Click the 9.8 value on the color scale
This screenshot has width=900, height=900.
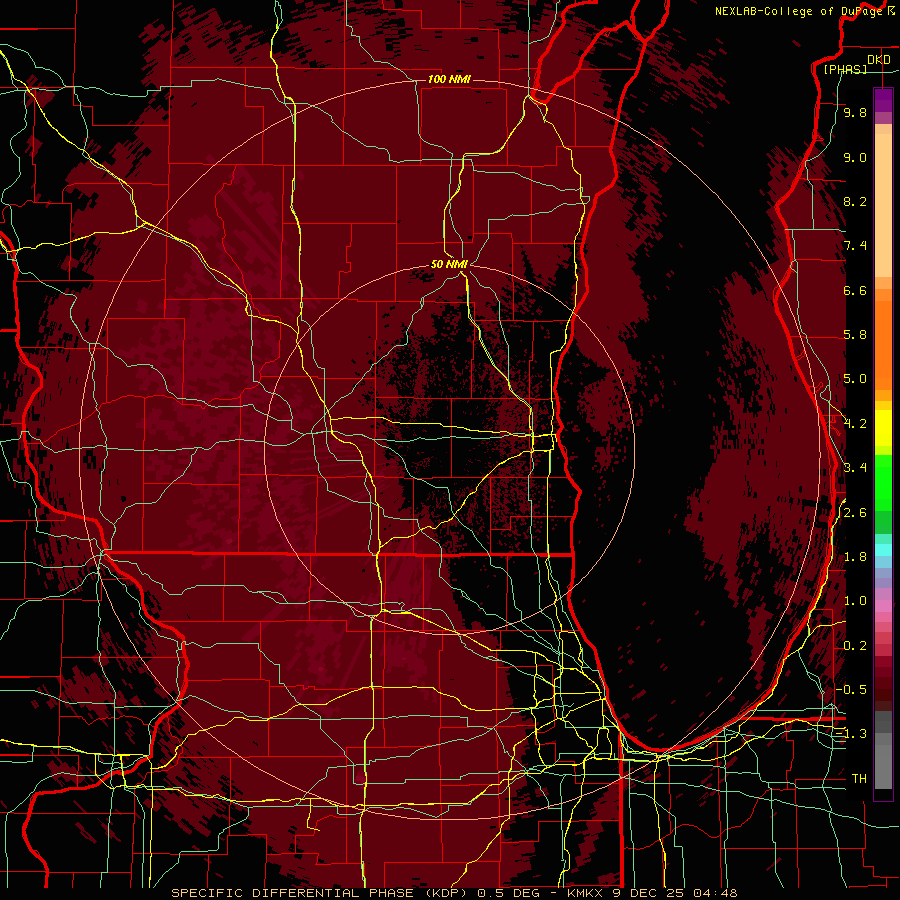click(855, 112)
